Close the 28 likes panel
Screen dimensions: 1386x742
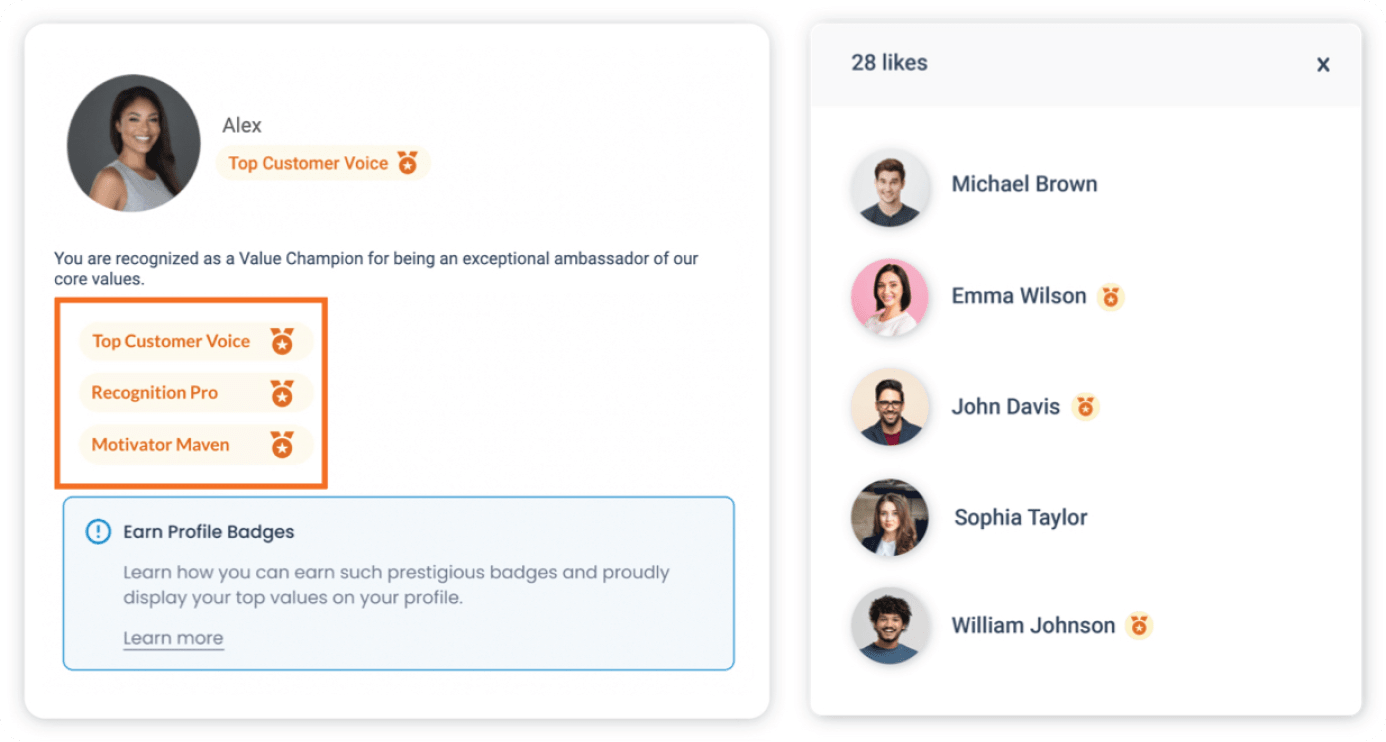click(x=1323, y=64)
